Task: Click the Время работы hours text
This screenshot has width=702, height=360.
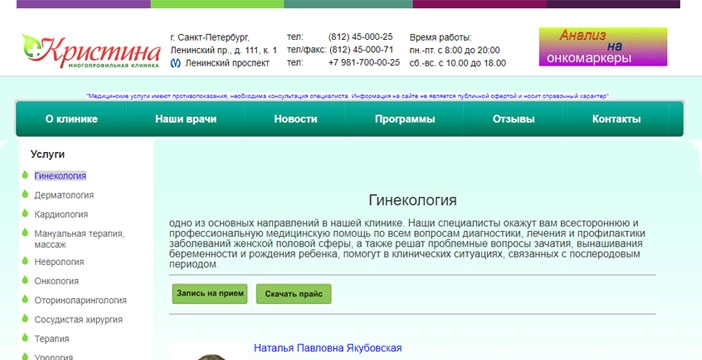Action: point(441,38)
